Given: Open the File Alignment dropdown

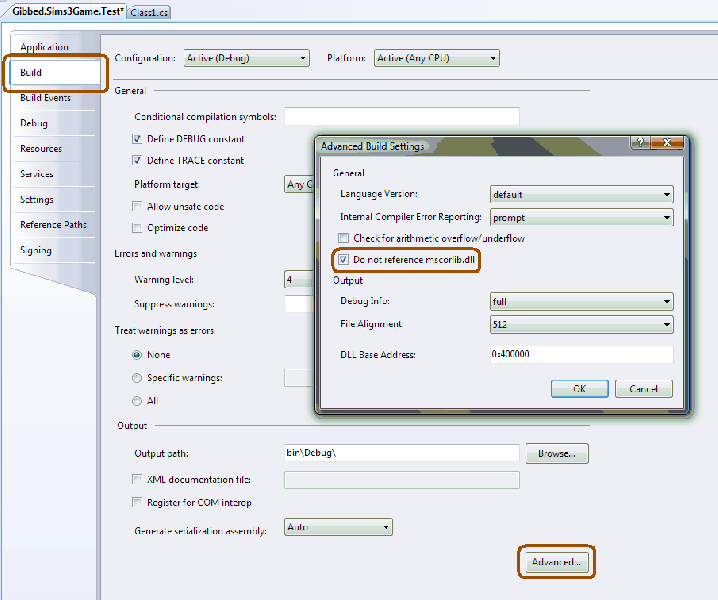Looking at the screenshot, I should 581,324.
